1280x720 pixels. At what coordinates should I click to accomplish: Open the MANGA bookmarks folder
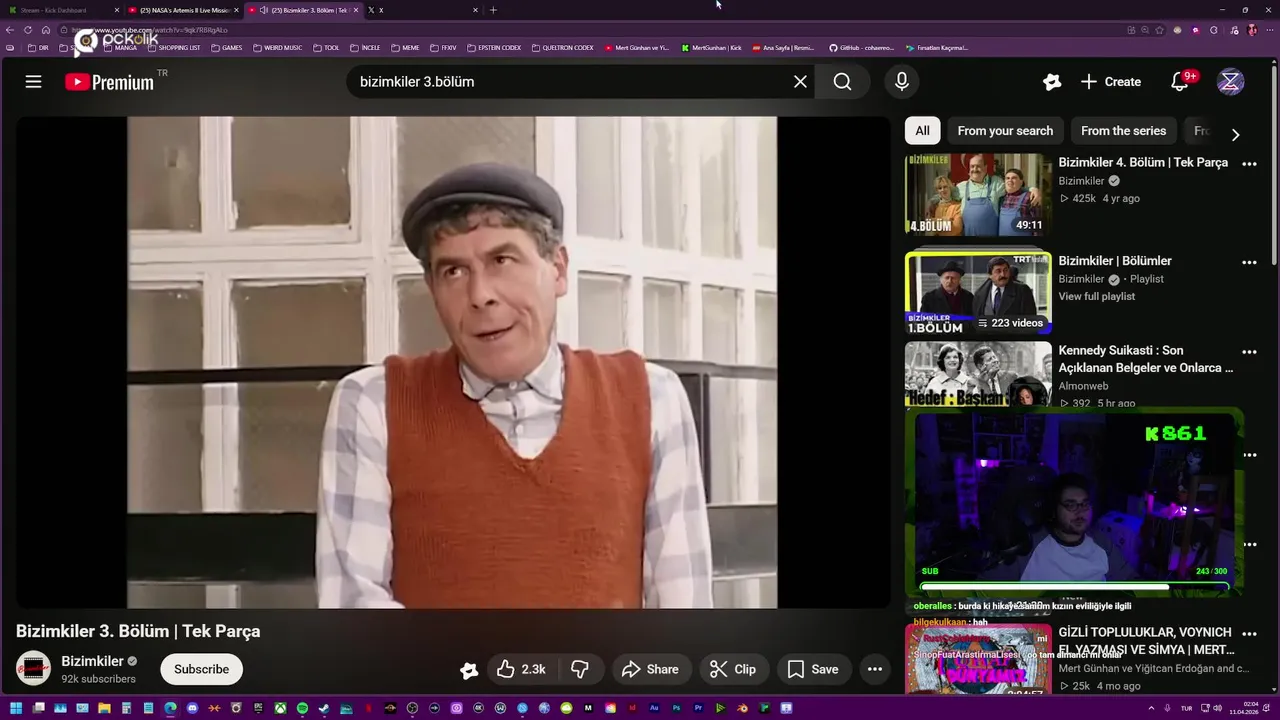[120, 48]
